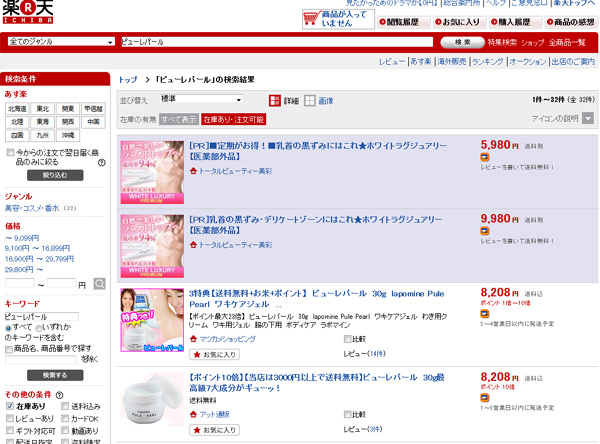Screen dimensions: 600x444
Task: Select オークション in sub navigation
Action: point(528,61)
